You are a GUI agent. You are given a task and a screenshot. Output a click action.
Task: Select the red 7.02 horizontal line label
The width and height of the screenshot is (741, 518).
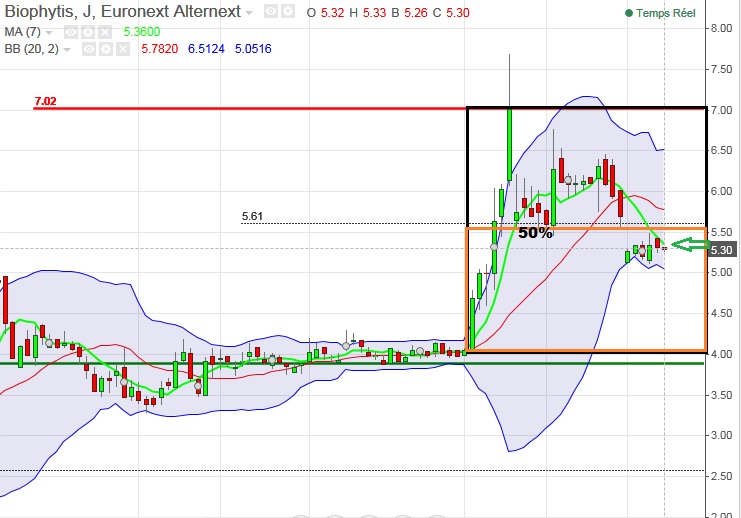tap(45, 101)
